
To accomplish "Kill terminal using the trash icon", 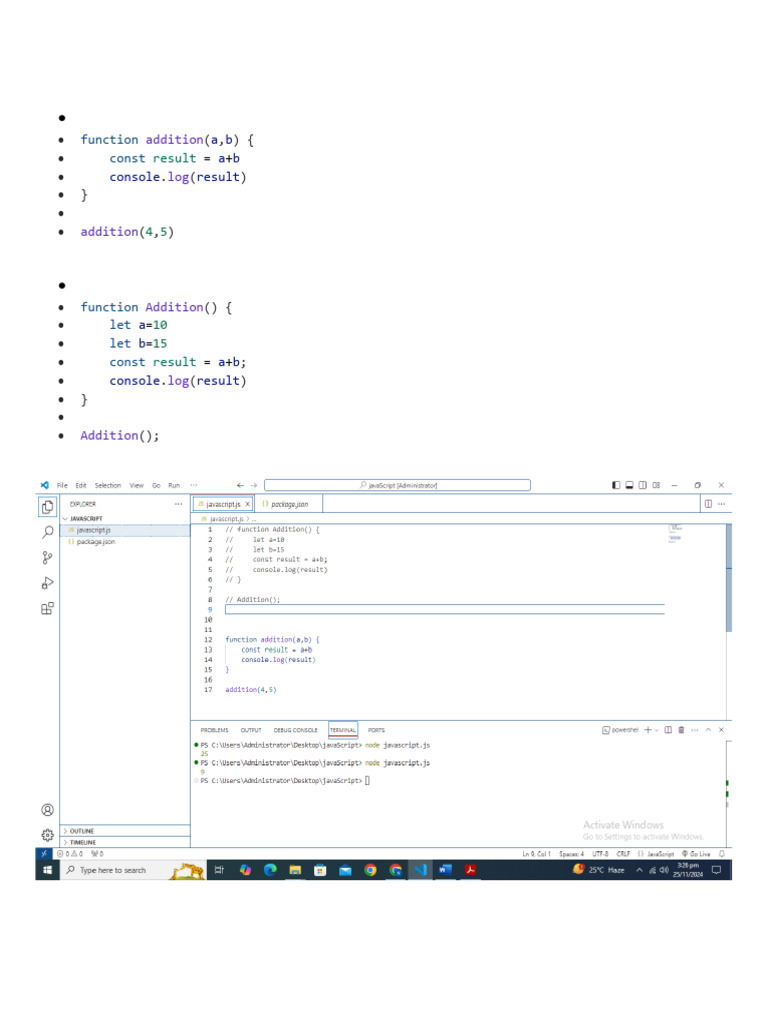I will click(x=681, y=730).
